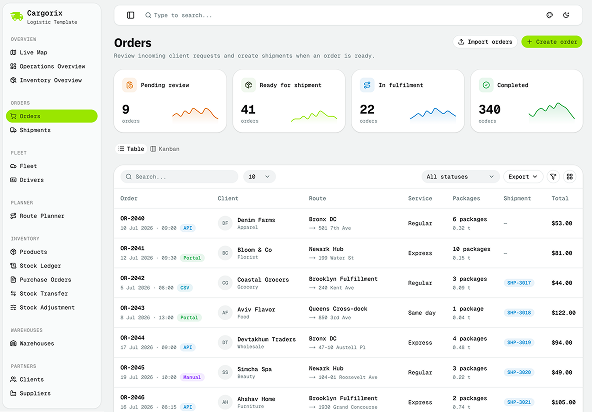Click the Bloom & Co client avatar

[225, 253]
